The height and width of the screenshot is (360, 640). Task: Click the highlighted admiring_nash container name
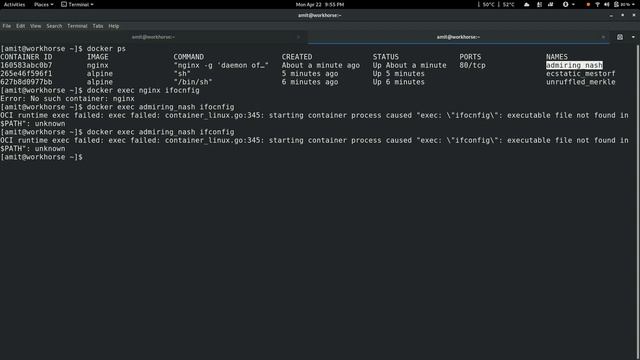pos(574,65)
